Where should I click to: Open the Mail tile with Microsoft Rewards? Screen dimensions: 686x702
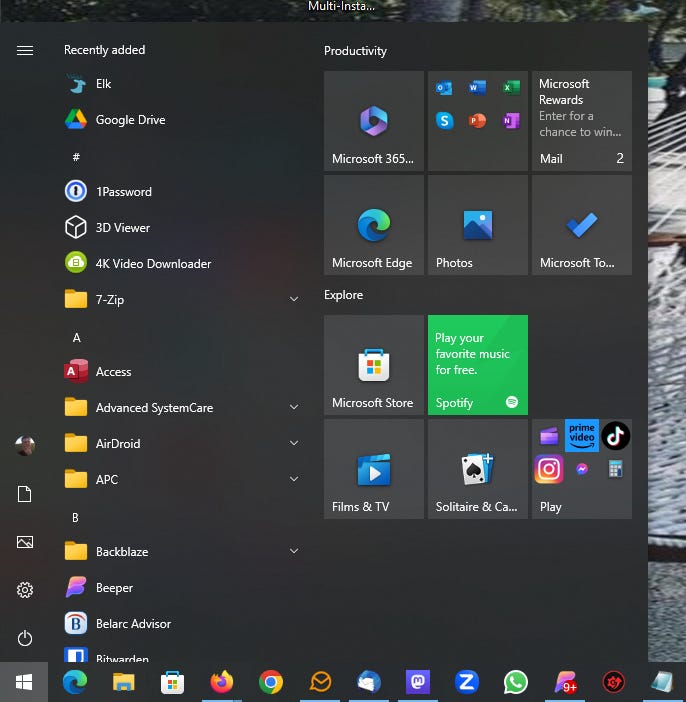point(582,121)
